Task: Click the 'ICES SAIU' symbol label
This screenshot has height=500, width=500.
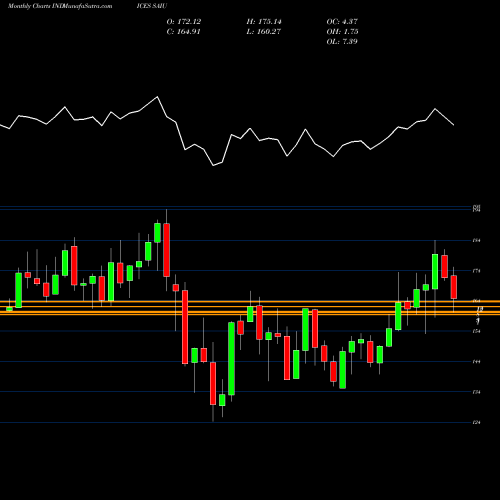Action: click(x=152, y=6)
